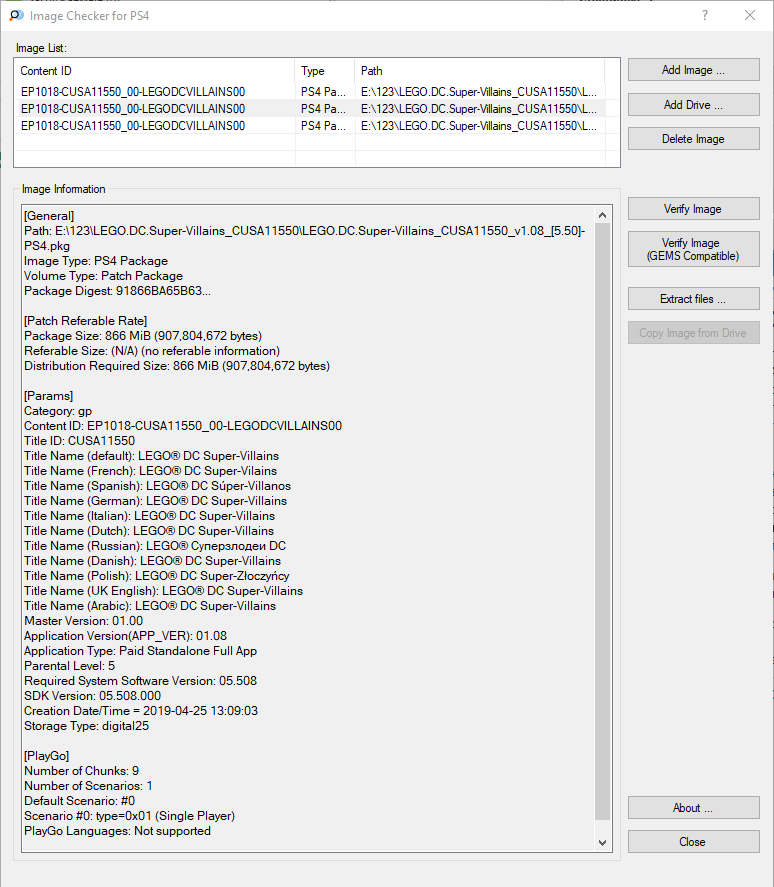
Task: Click the Scenario #0: type=0x01 line
Action: pyautogui.click(x=130, y=816)
